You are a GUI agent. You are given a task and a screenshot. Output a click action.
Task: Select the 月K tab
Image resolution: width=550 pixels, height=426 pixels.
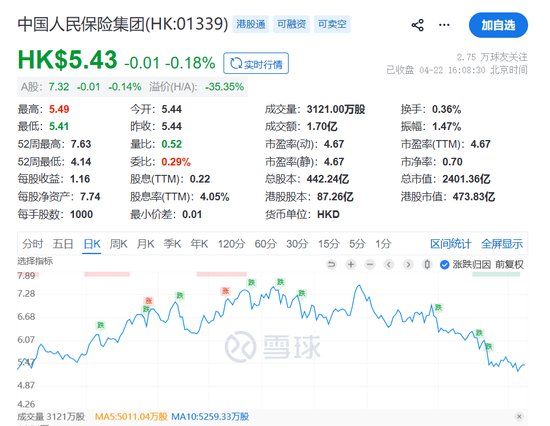coord(145,244)
